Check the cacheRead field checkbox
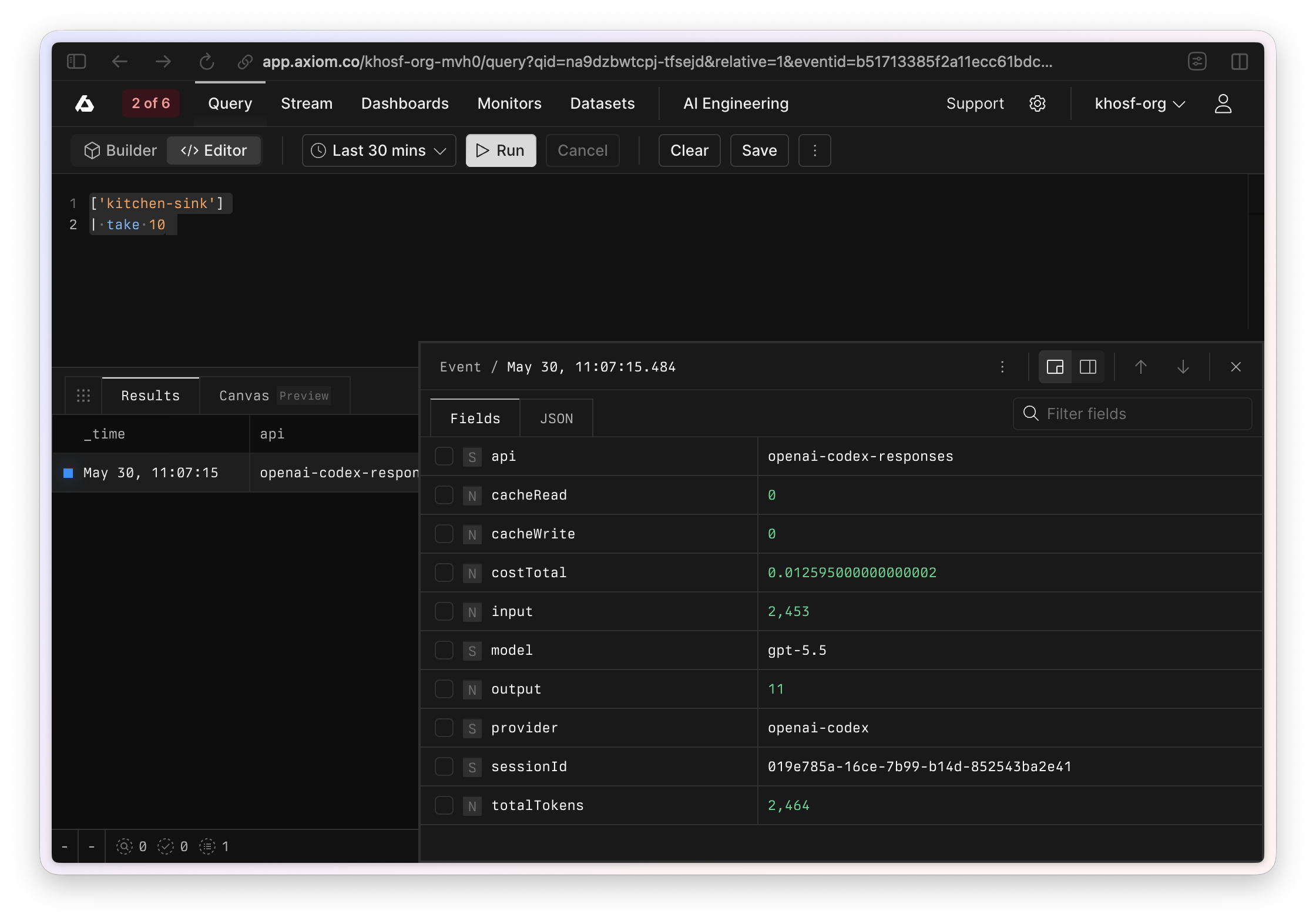The image size is (1316, 924). [x=444, y=495]
